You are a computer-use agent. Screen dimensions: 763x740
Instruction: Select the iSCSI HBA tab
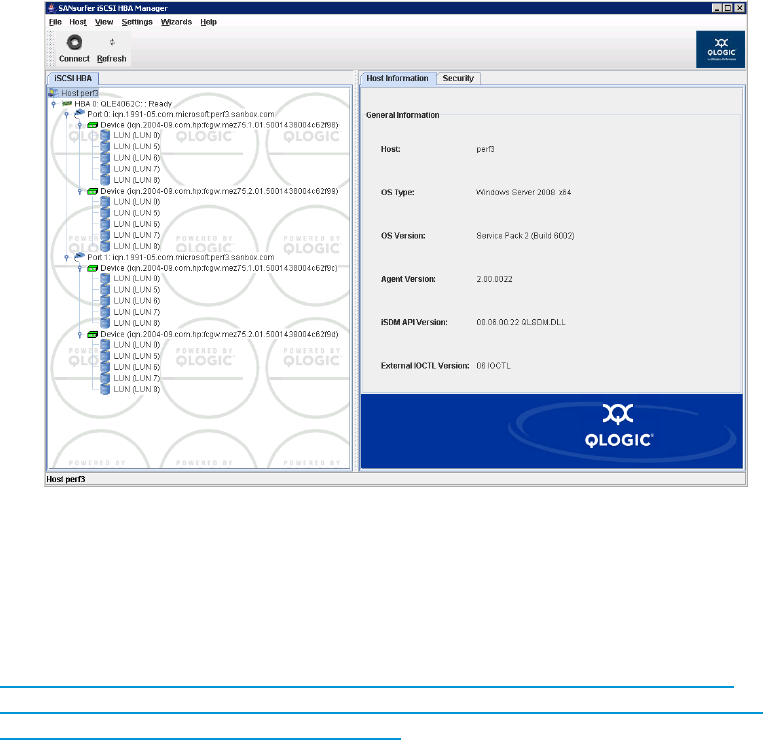(73, 78)
